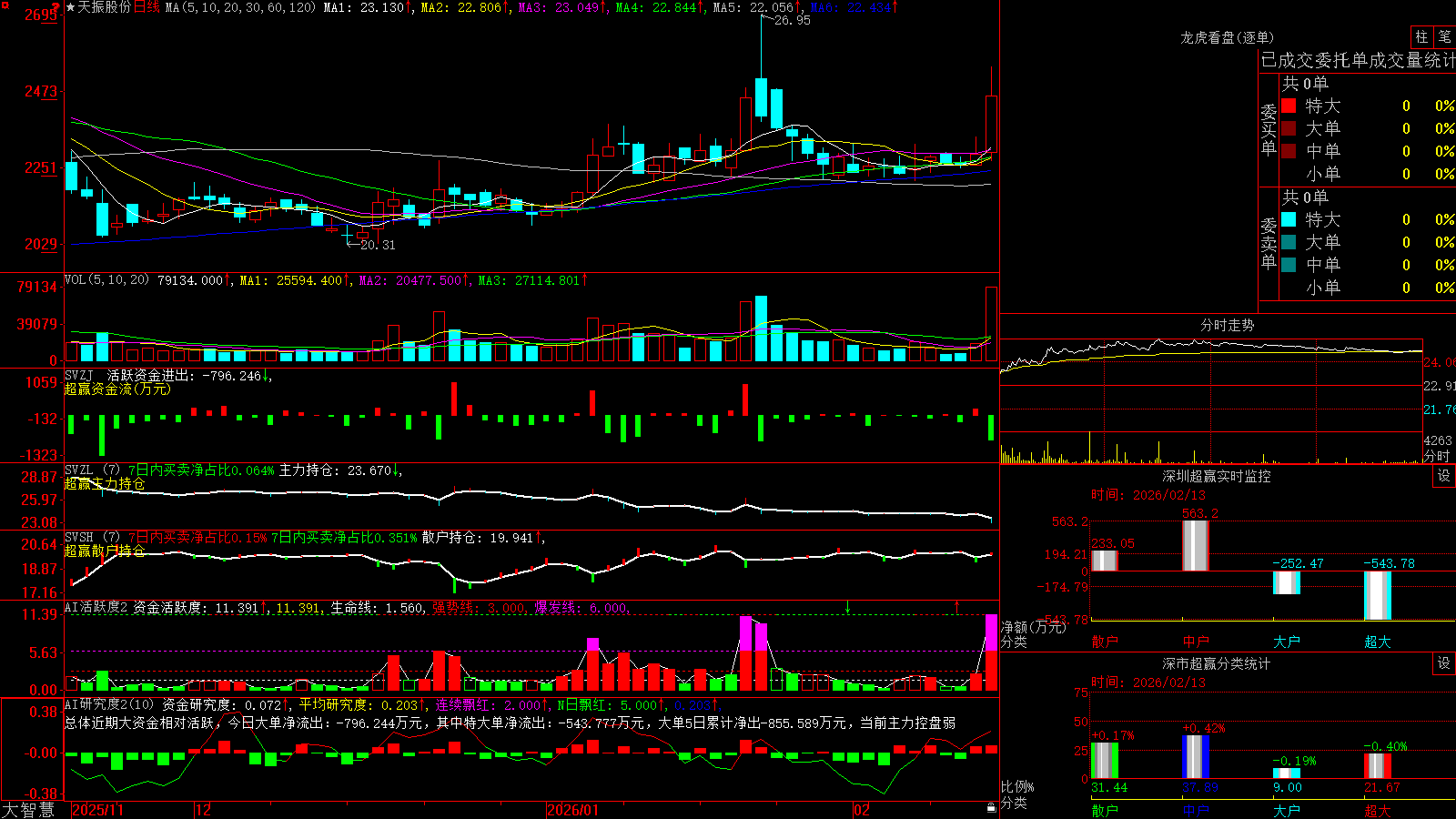This screenshot has height=819, width=1456.
Task: Click the dark red 大单 swatch under 委买单
Action: point(1289,128)
